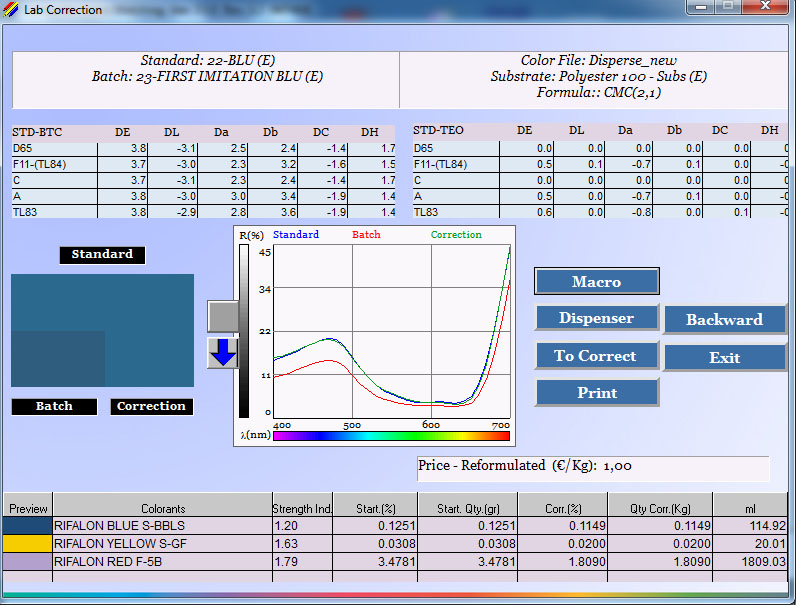Select RIFALON RED F-5B colorant name
This screenshot has width=796, height=605.
(x=108, y=562)
